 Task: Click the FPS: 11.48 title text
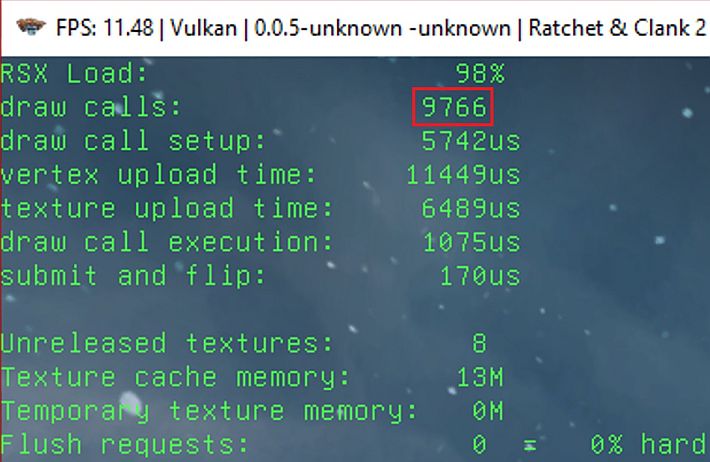point(105,28)
